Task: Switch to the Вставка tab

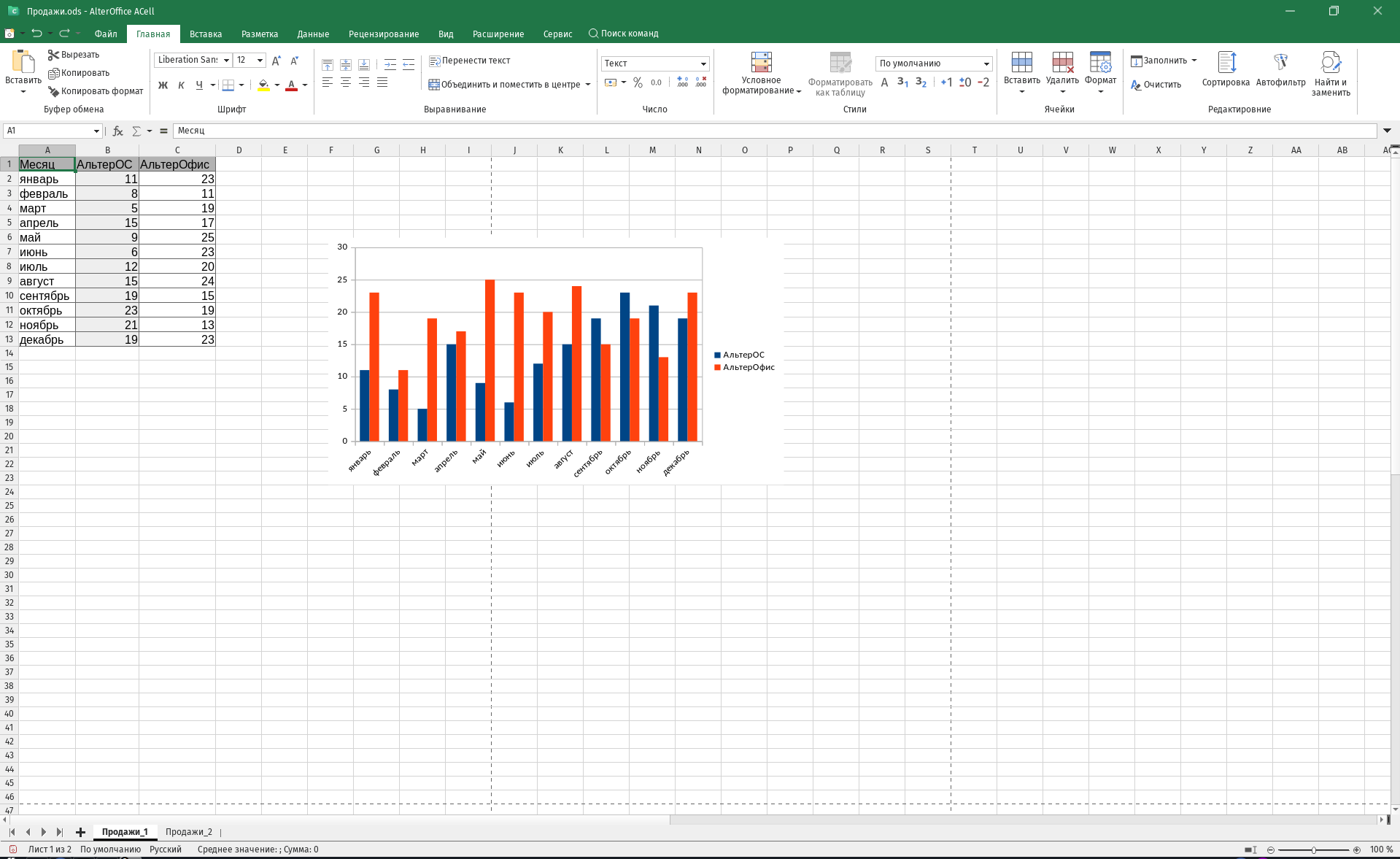Action: (206, 34)
